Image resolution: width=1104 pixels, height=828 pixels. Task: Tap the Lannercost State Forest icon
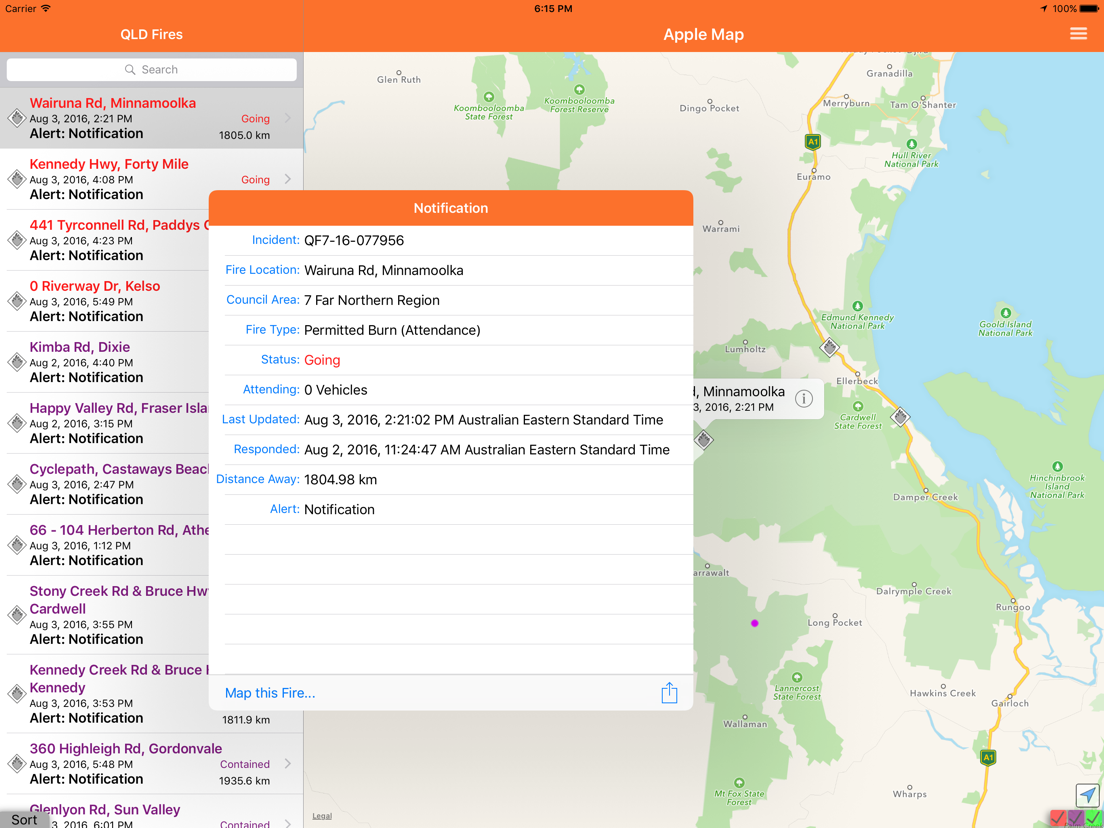coord(796,677)
